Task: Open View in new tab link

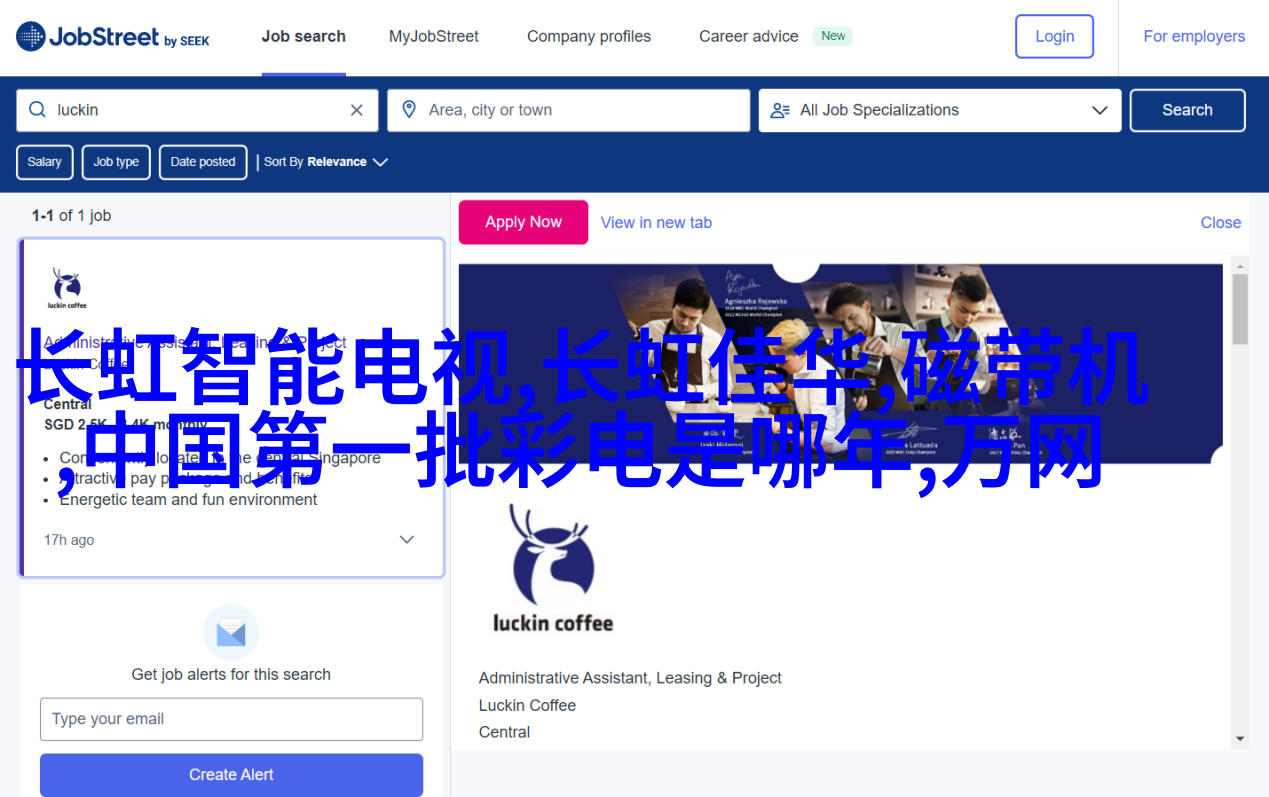Action: 656,223
